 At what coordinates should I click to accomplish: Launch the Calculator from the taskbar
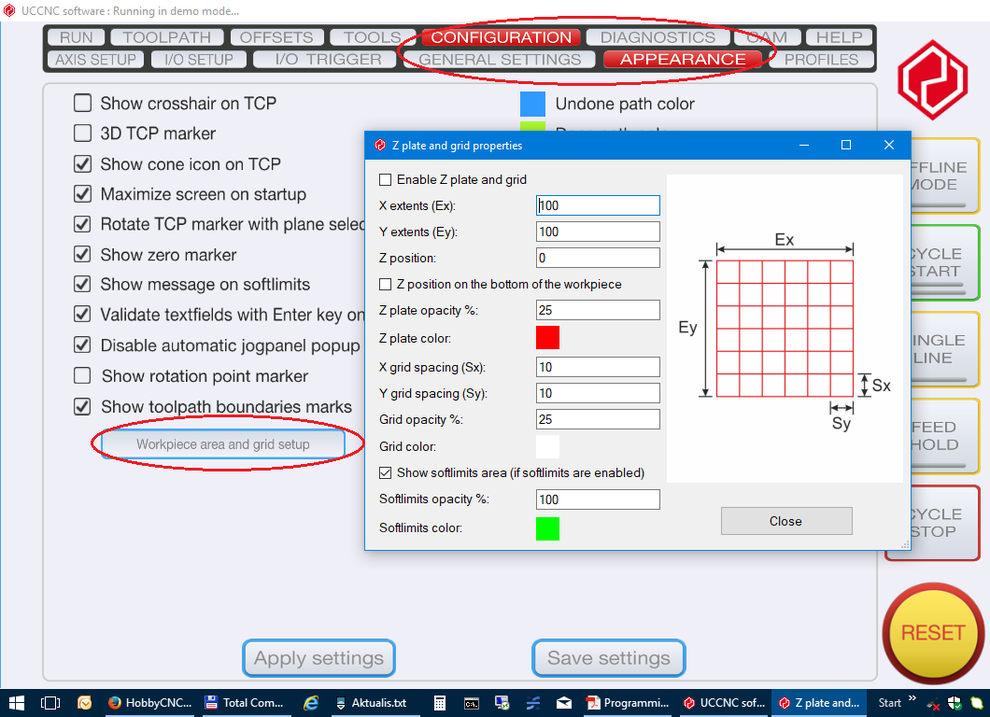point(439,703)
